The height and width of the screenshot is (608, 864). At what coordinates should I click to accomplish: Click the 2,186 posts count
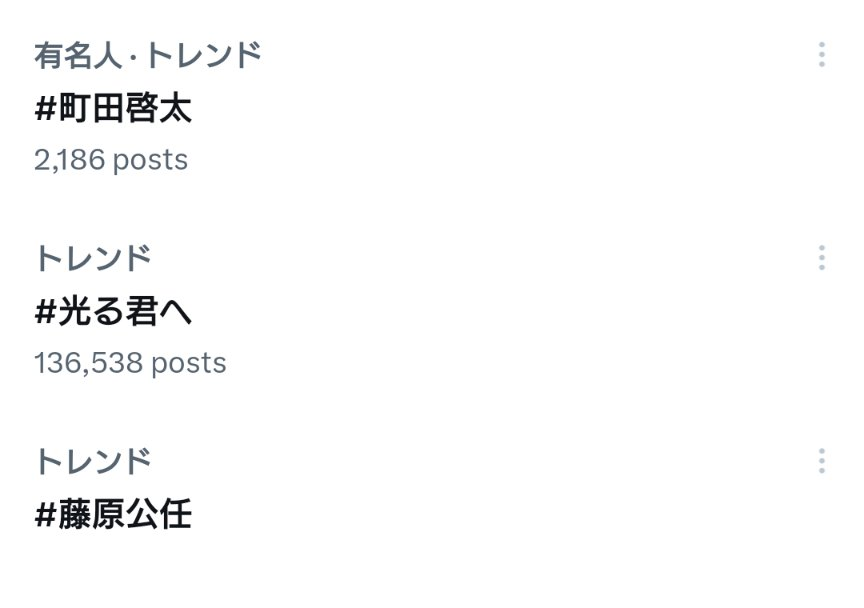click(x=111, y=160)
